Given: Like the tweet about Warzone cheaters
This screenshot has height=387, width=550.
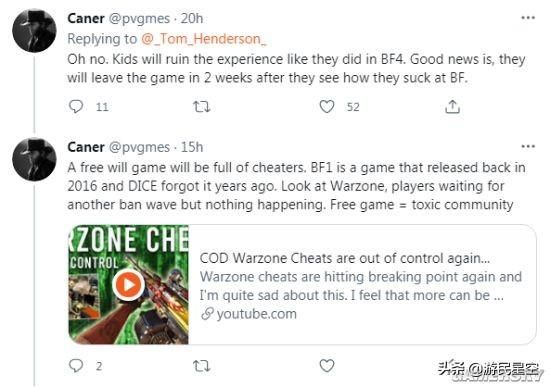Looking at the screenshot, I should click(x=327, y=366).
